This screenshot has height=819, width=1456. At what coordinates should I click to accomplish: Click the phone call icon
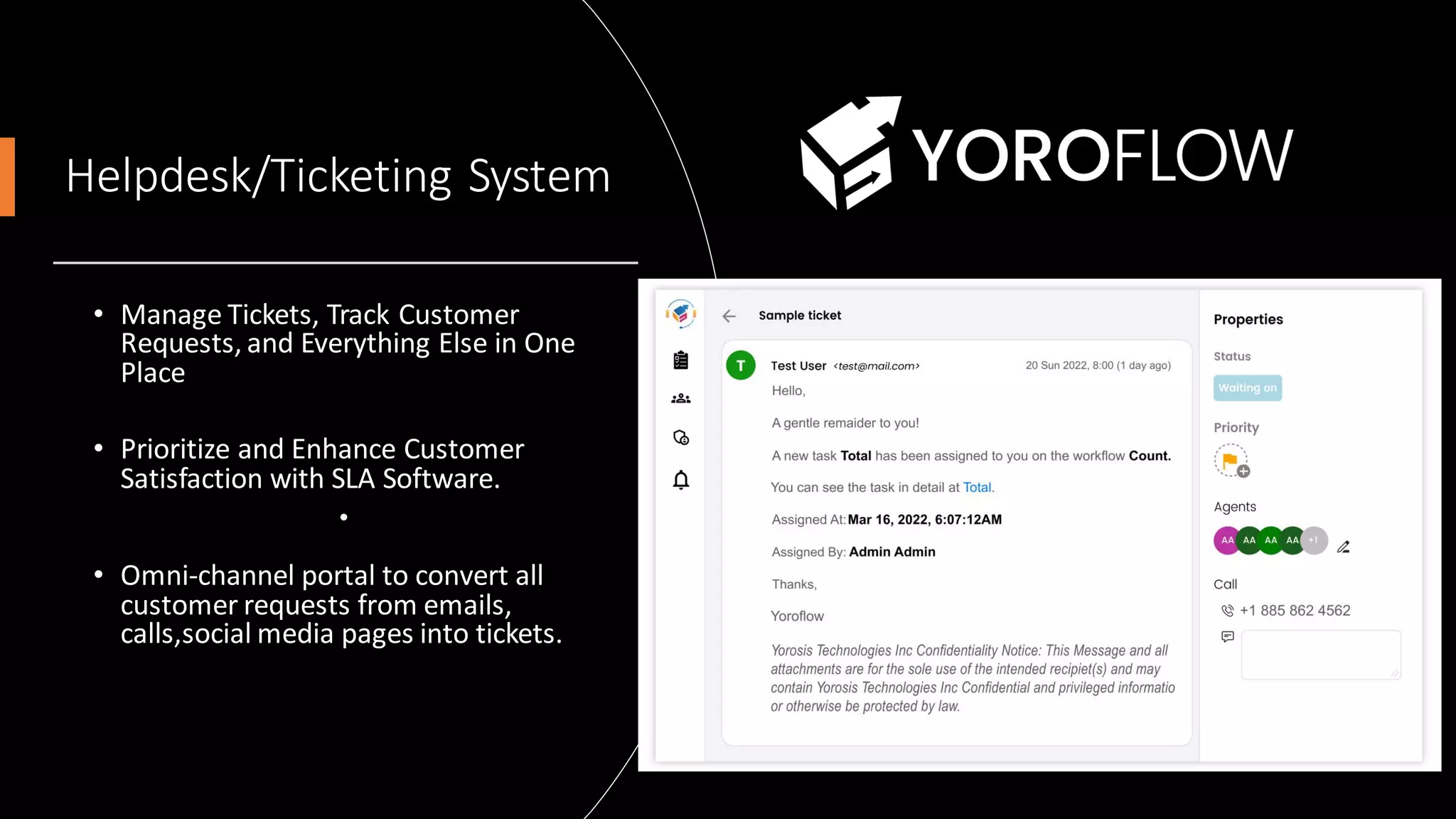click(1228, 611)
